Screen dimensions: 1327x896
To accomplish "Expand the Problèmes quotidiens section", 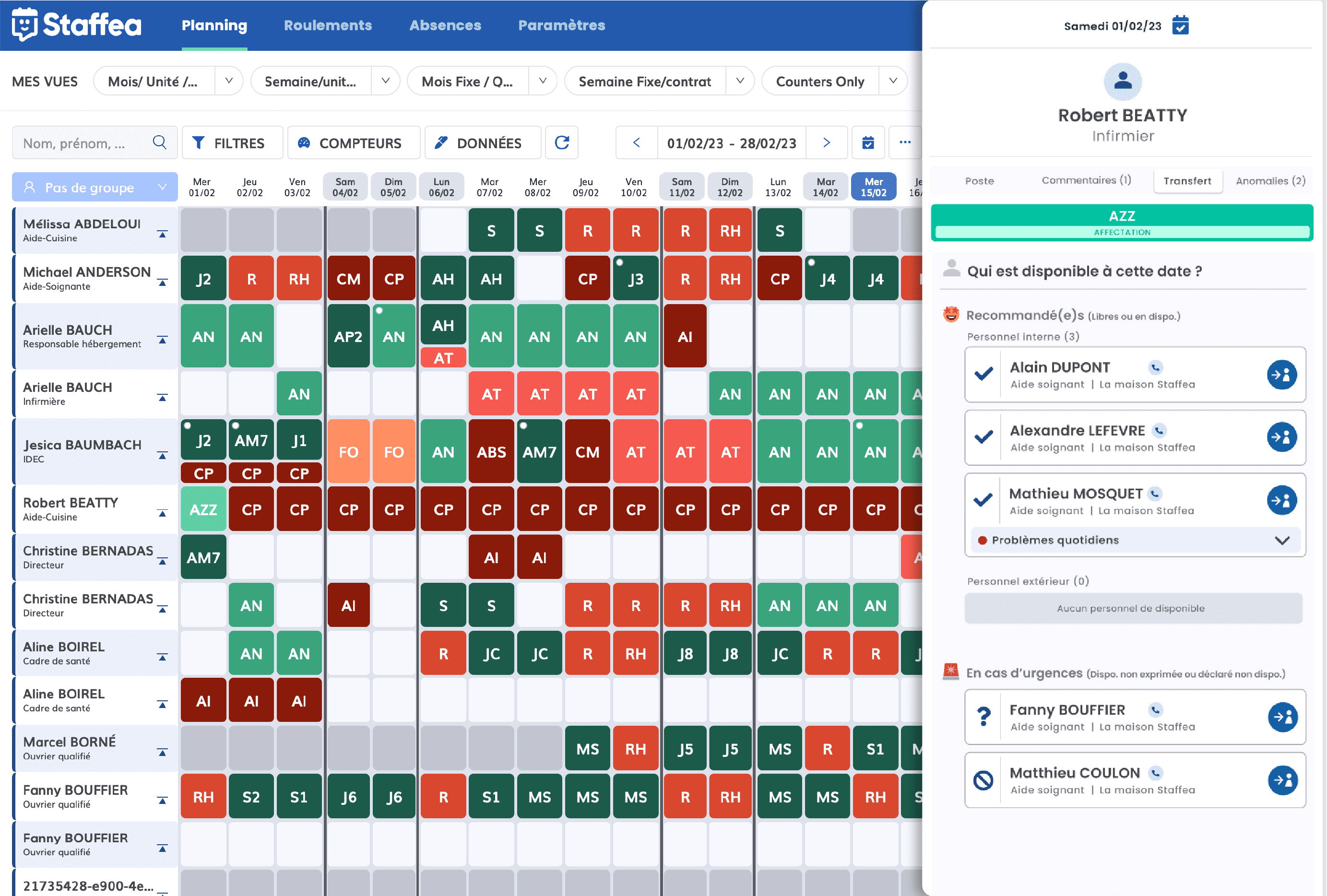I will 1283,540.
